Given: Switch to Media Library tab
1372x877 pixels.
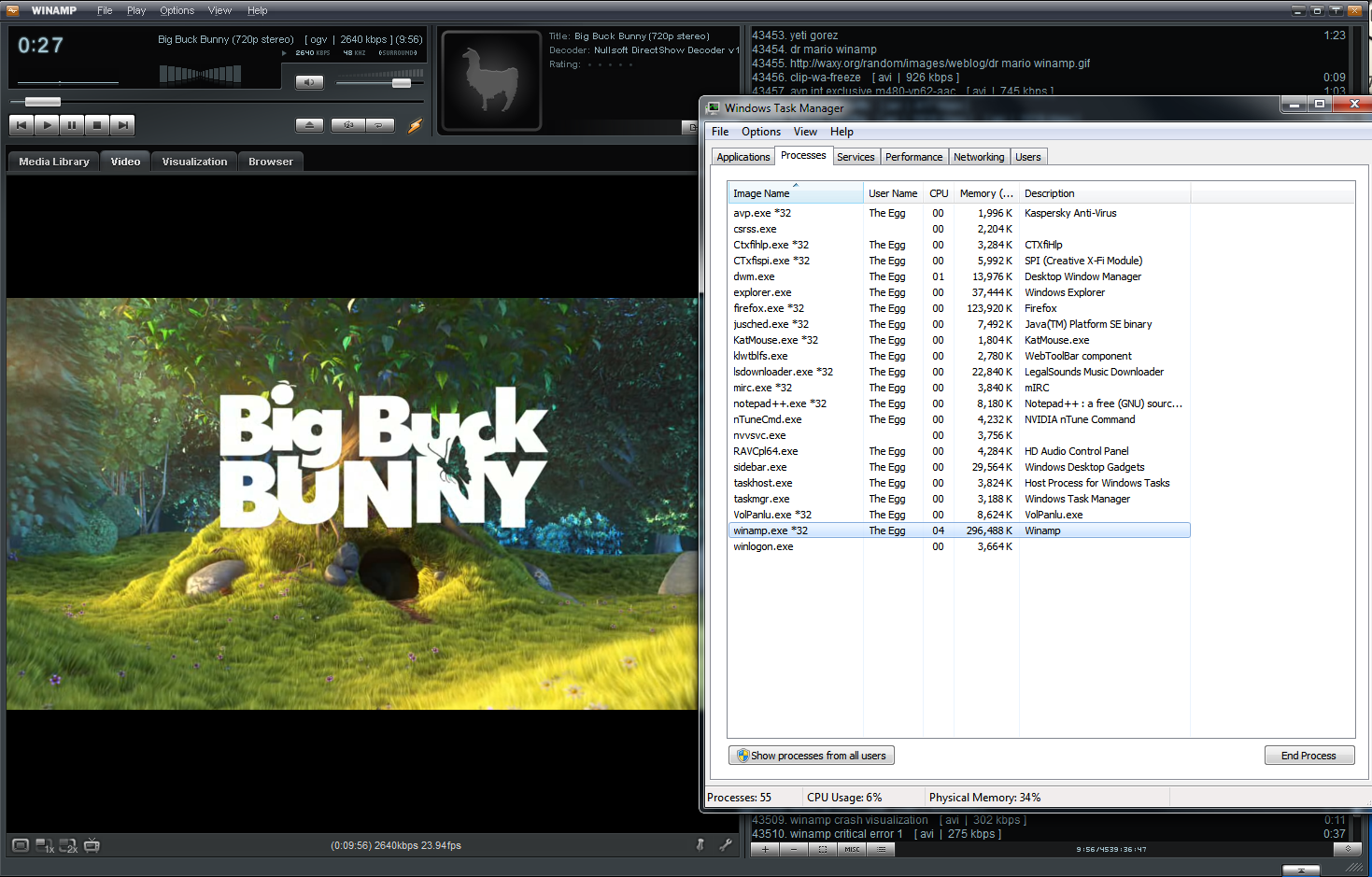Looking at the screenshot, I should coord(54,162).
